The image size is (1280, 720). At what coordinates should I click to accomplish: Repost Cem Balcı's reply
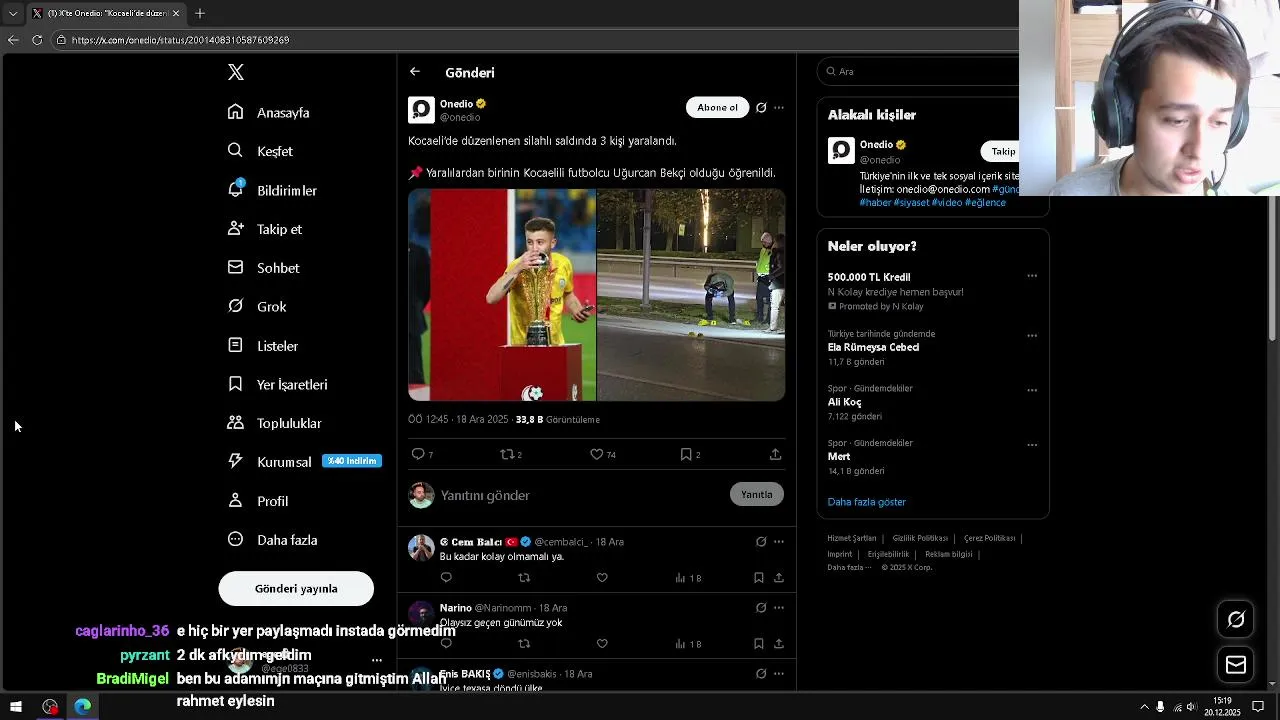click(524, 578)
